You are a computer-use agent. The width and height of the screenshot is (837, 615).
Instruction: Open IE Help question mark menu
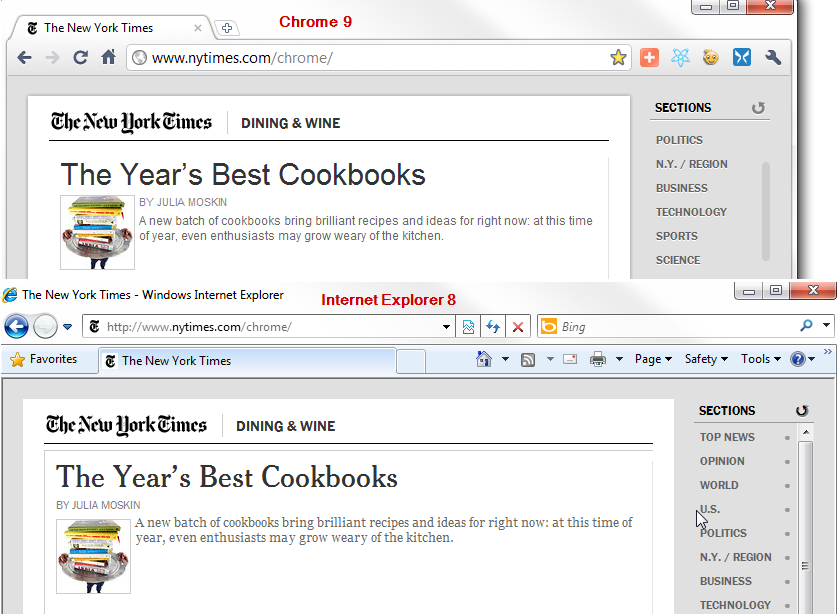[802, 359]
